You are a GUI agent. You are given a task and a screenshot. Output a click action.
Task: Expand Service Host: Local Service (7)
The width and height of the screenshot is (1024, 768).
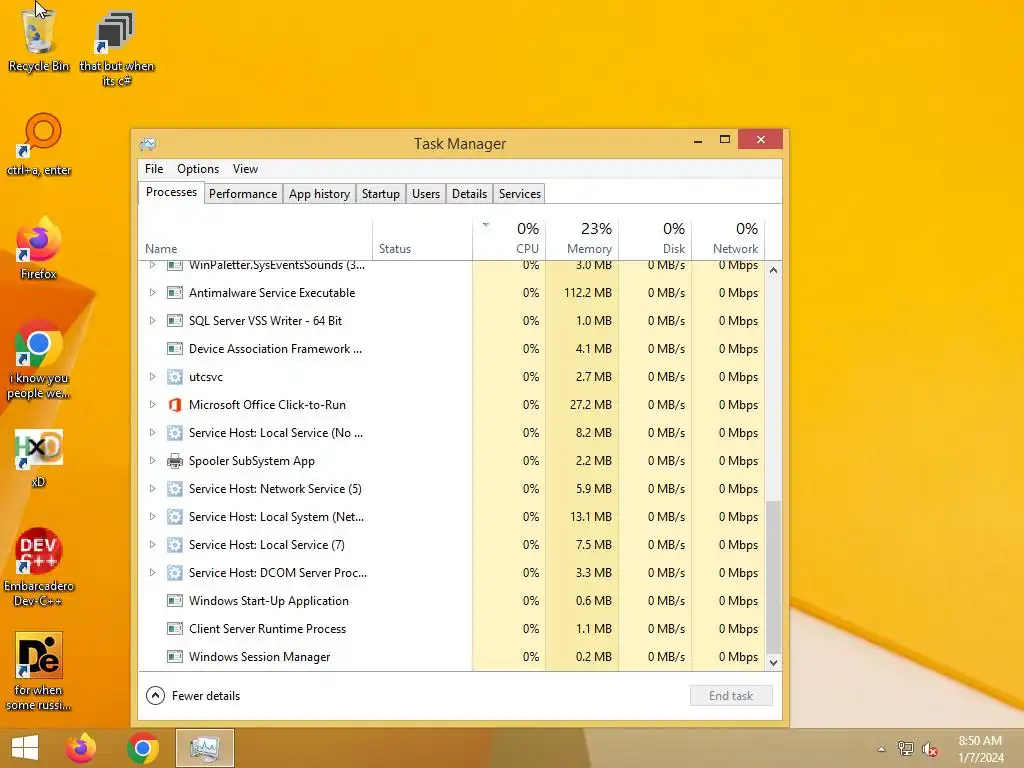(x=152, y=545)
